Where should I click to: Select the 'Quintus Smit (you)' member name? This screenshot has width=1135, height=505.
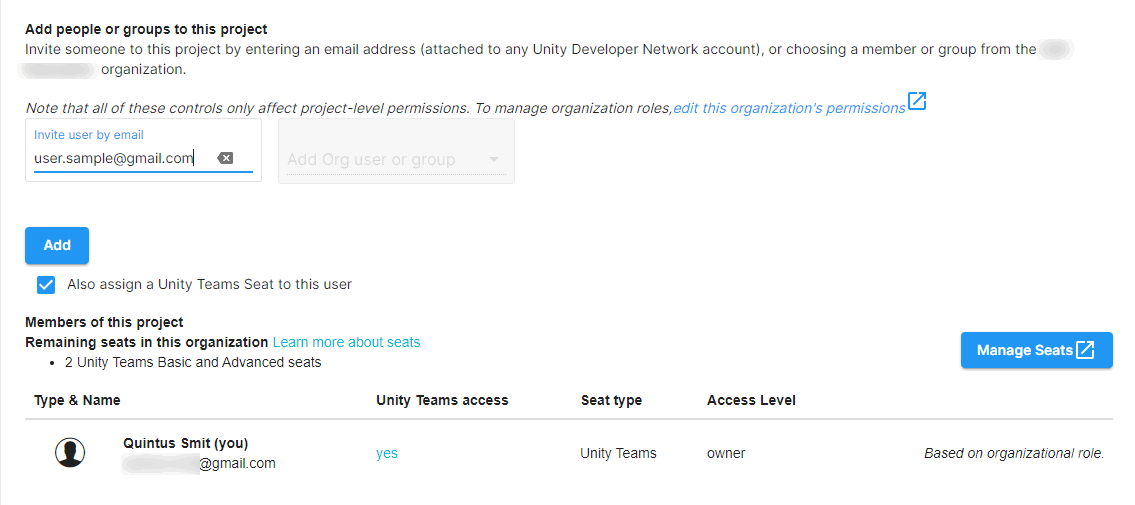tap(185, 443)
